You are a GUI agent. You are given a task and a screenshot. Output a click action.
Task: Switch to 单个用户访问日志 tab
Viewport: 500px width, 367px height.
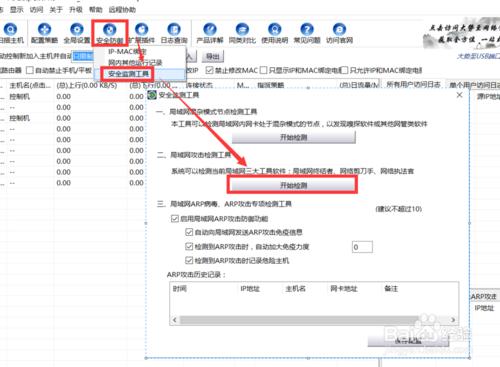click(x=473, y=85)
